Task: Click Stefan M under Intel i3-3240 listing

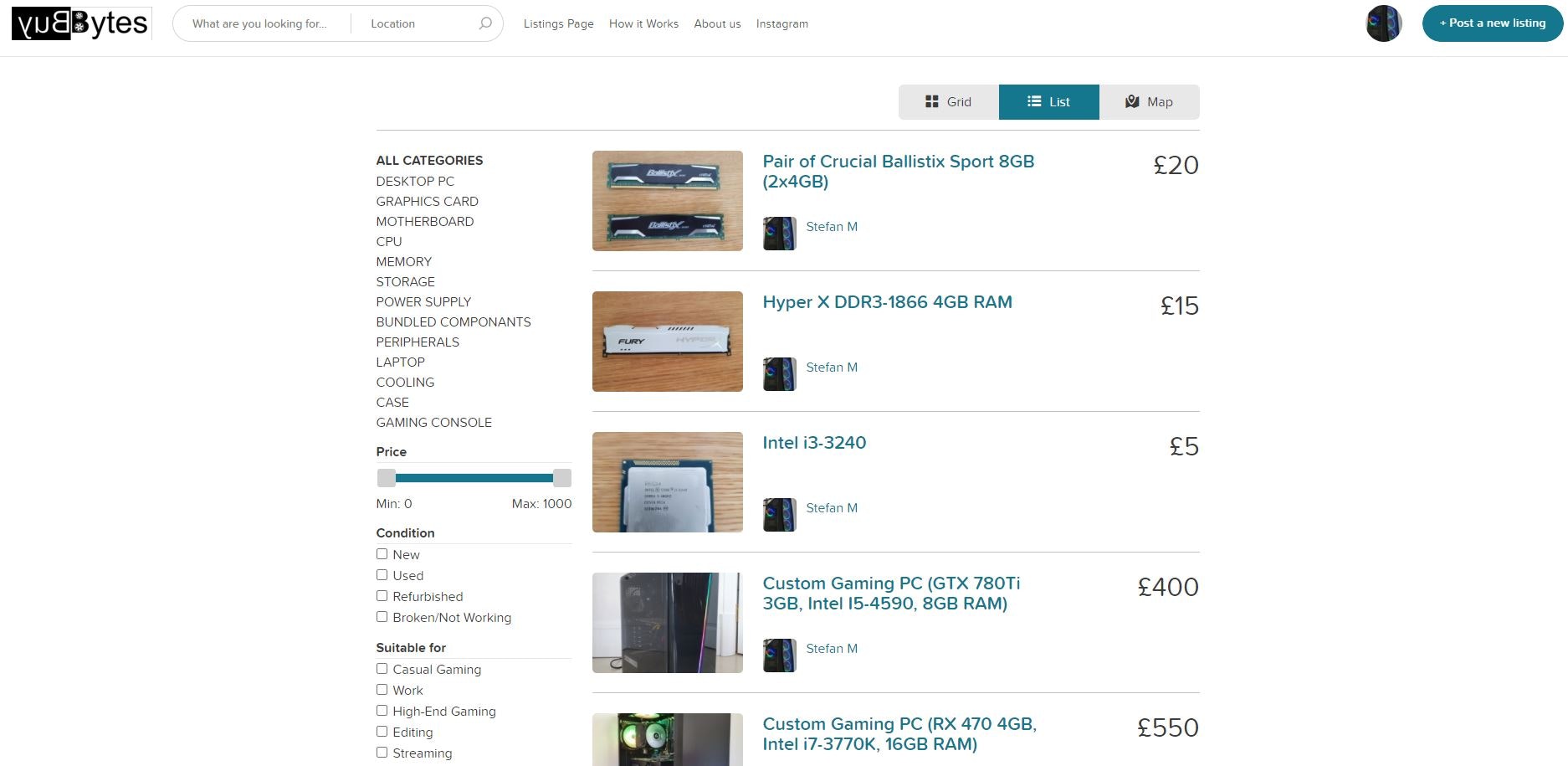Action: [832, 508]
